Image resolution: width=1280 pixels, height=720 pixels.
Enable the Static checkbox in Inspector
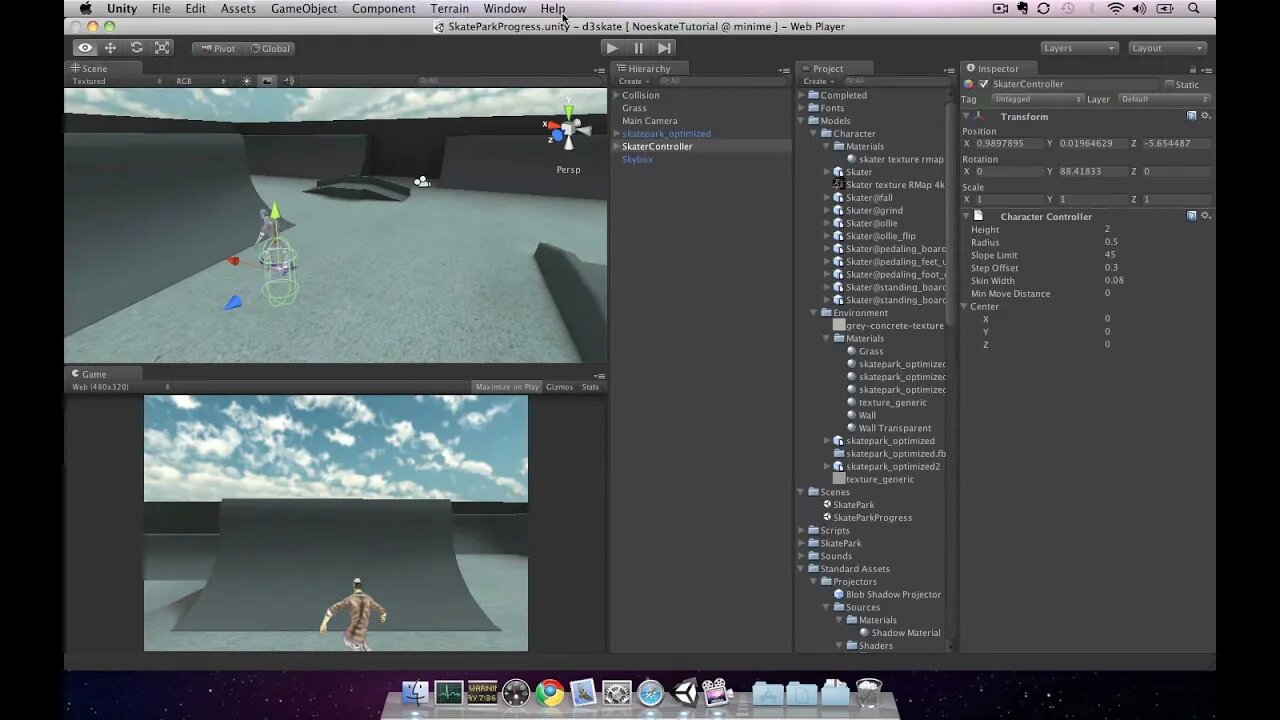pyautogui.click(x=1169, y=85)
